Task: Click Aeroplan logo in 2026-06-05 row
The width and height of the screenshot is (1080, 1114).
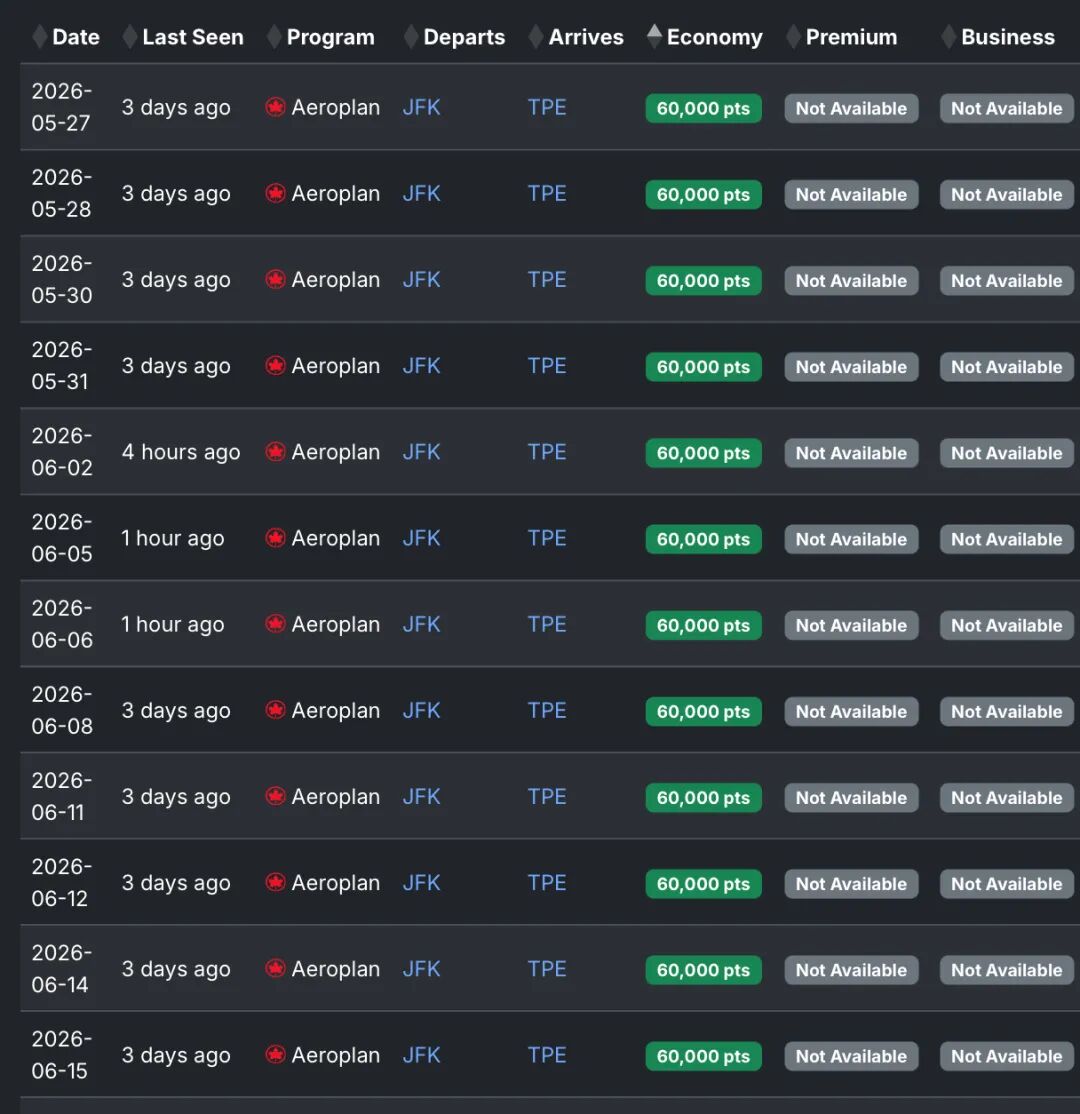Action: (x=275, y=538)
